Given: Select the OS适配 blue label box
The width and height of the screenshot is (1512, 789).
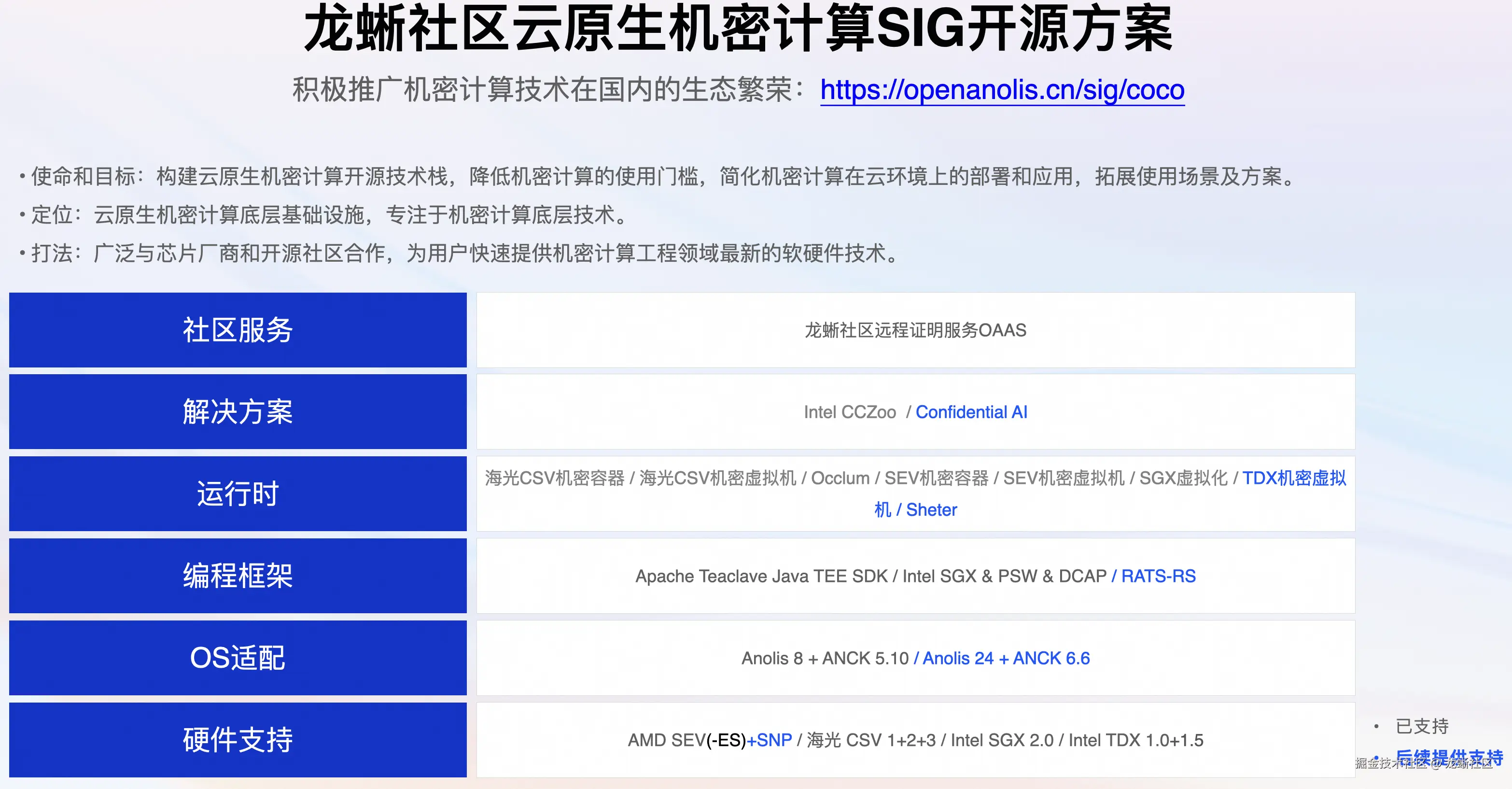Looking at the screenshot, I should point(238,658).
